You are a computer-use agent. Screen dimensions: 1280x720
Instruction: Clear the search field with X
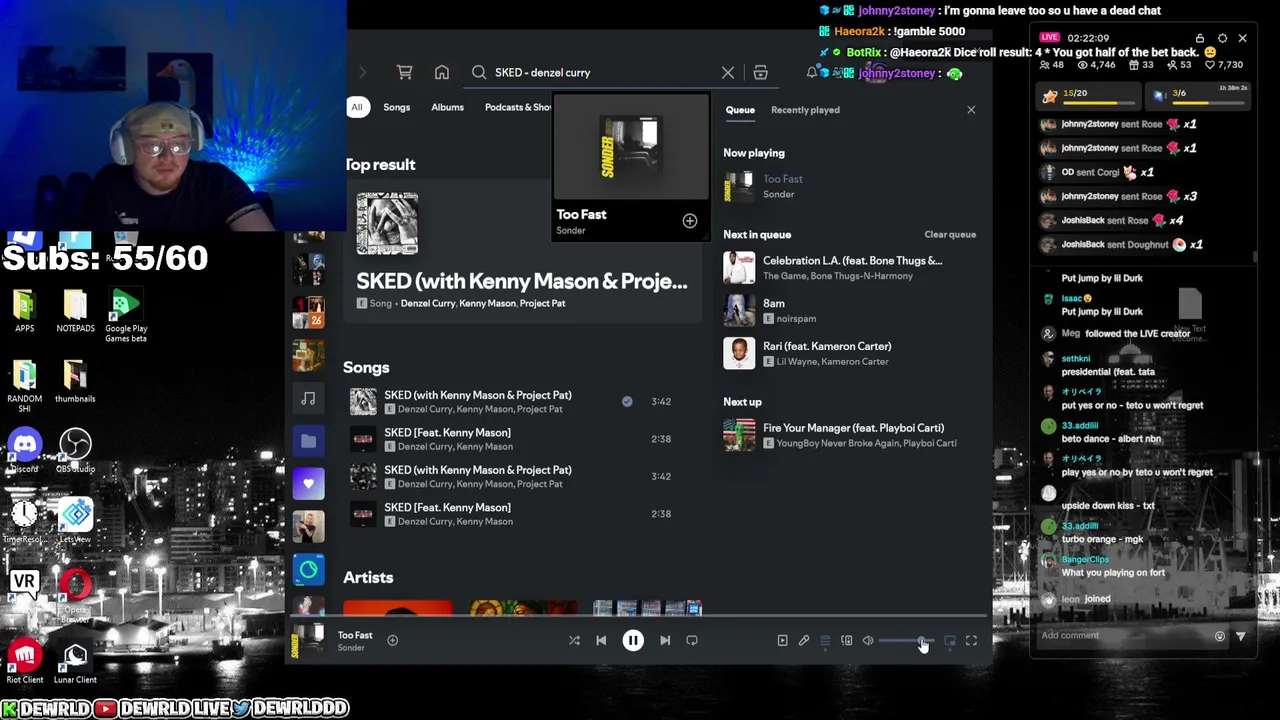pyautogui.click(x=728, y=72)
